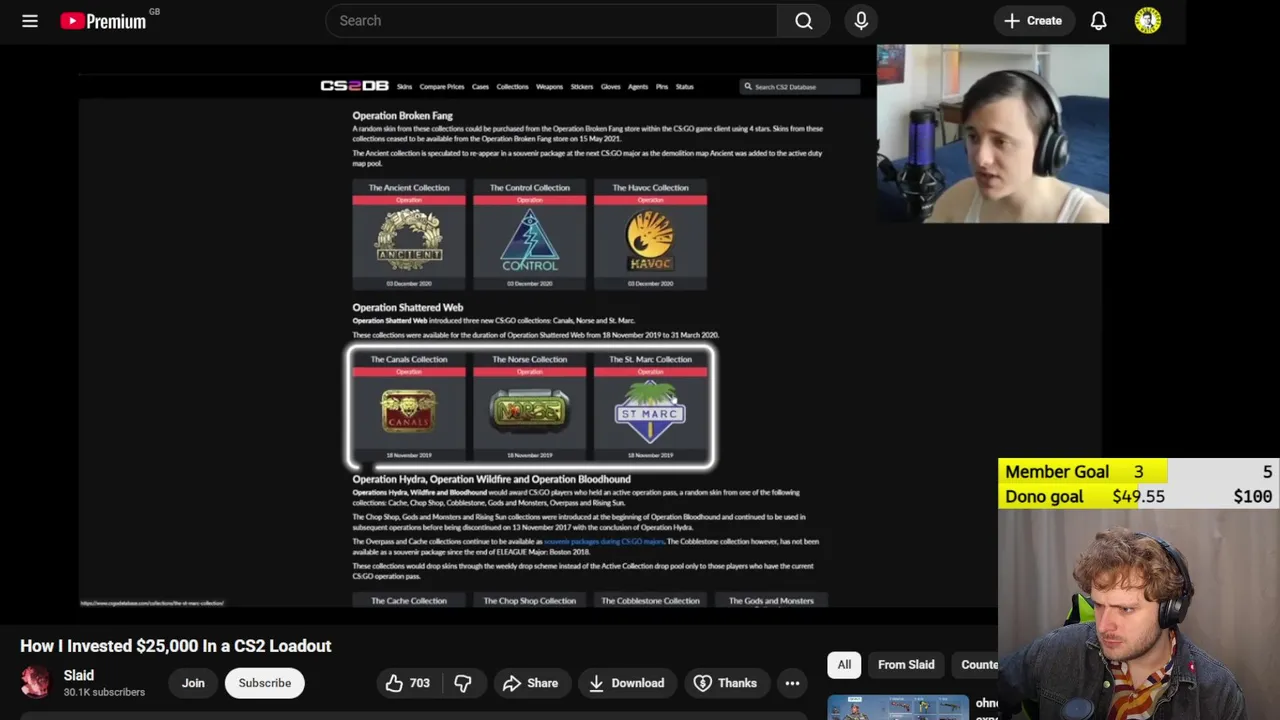Open The Chop Shop Collection card
The height and width of the screenshot is (720, 1280).
[530, 600]
